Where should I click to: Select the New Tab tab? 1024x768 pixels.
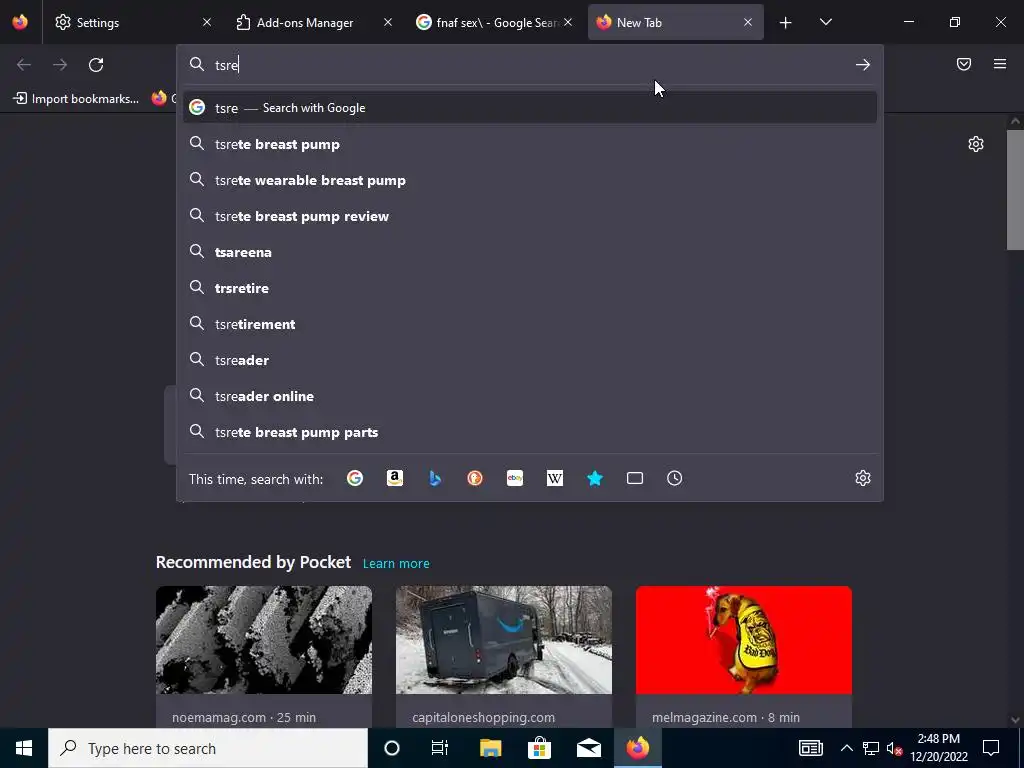click(x=676, y=22)
